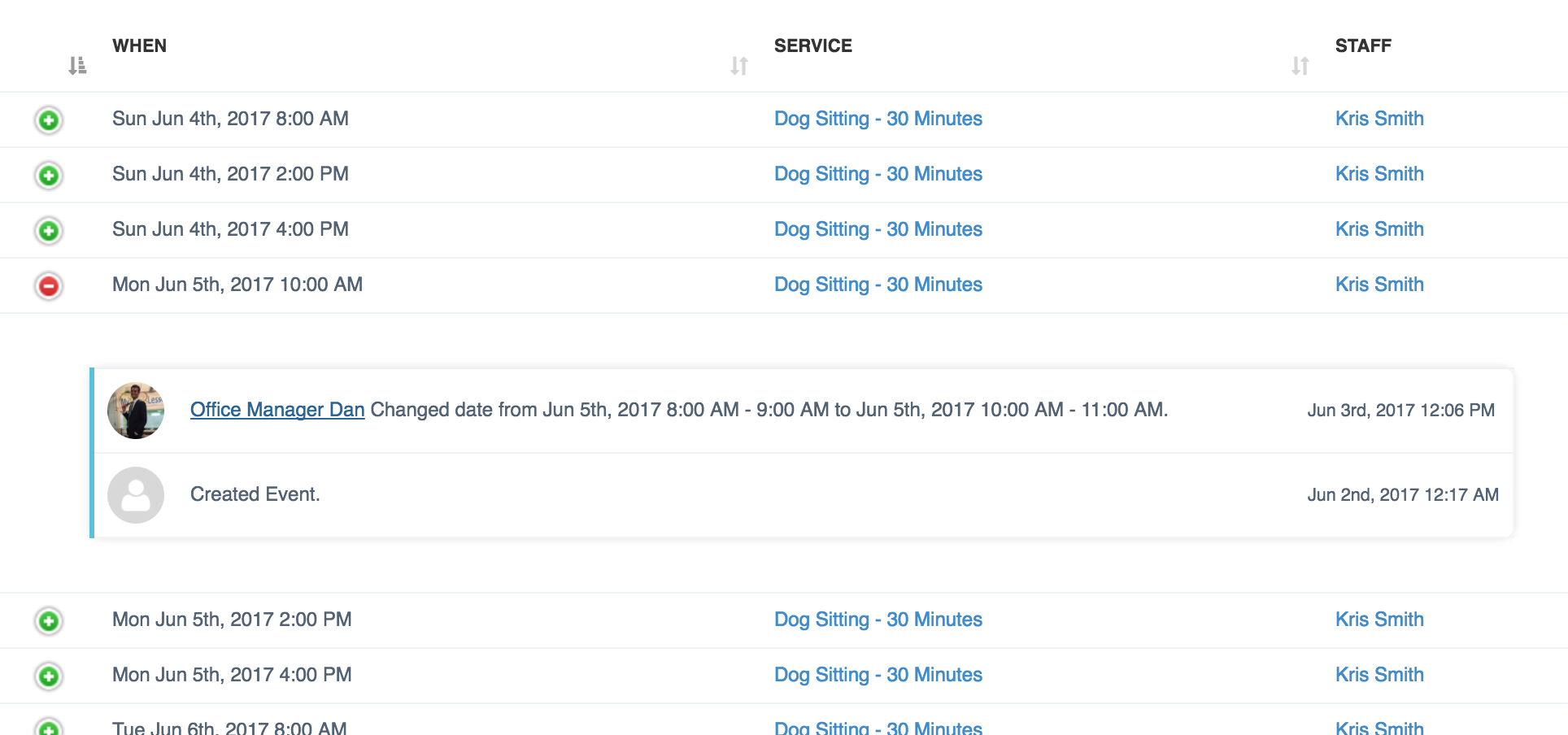Screen dimensions: 1568x735
Task: Expand details for Sun Jun 4th 8:00 AM appointment
Action: coord(48,120)
